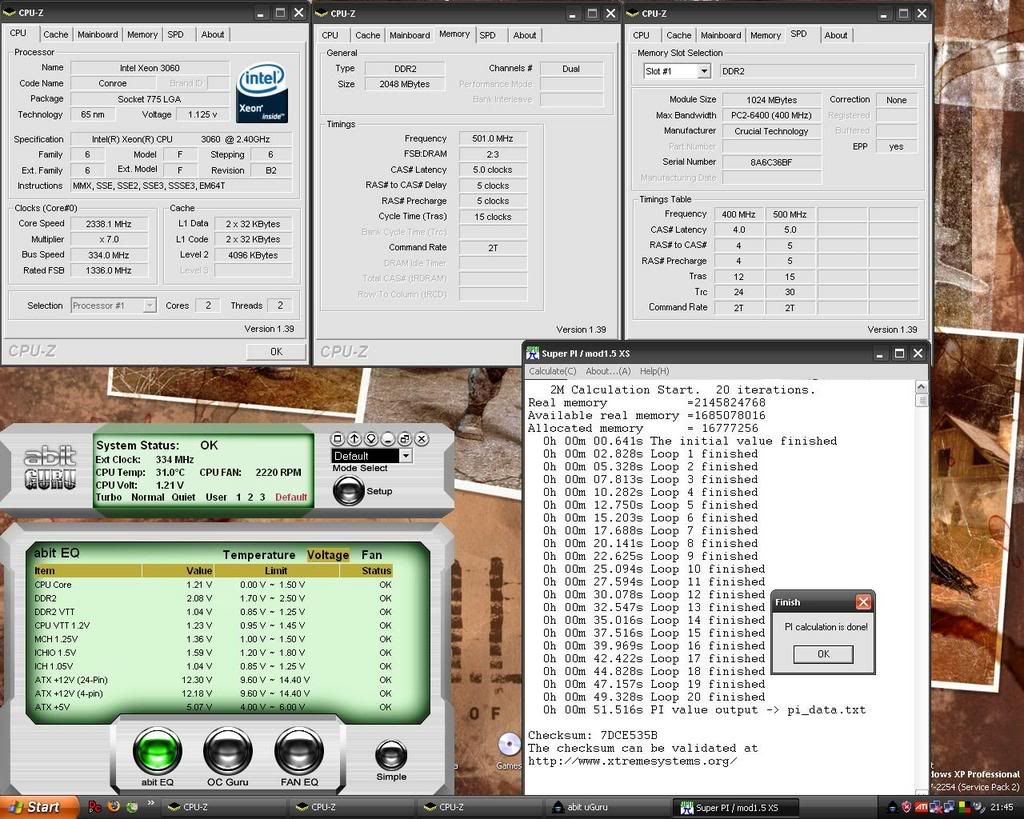Click the Simple mode round button
This screenshot has height=819, width=1024.
click(391, 756)
